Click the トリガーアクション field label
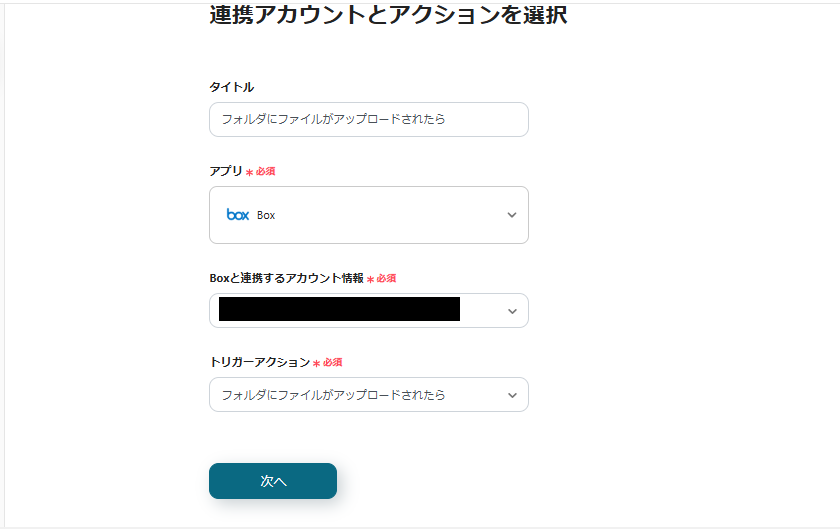The width and height of the screenshot is (840, 529). [259, 362]
